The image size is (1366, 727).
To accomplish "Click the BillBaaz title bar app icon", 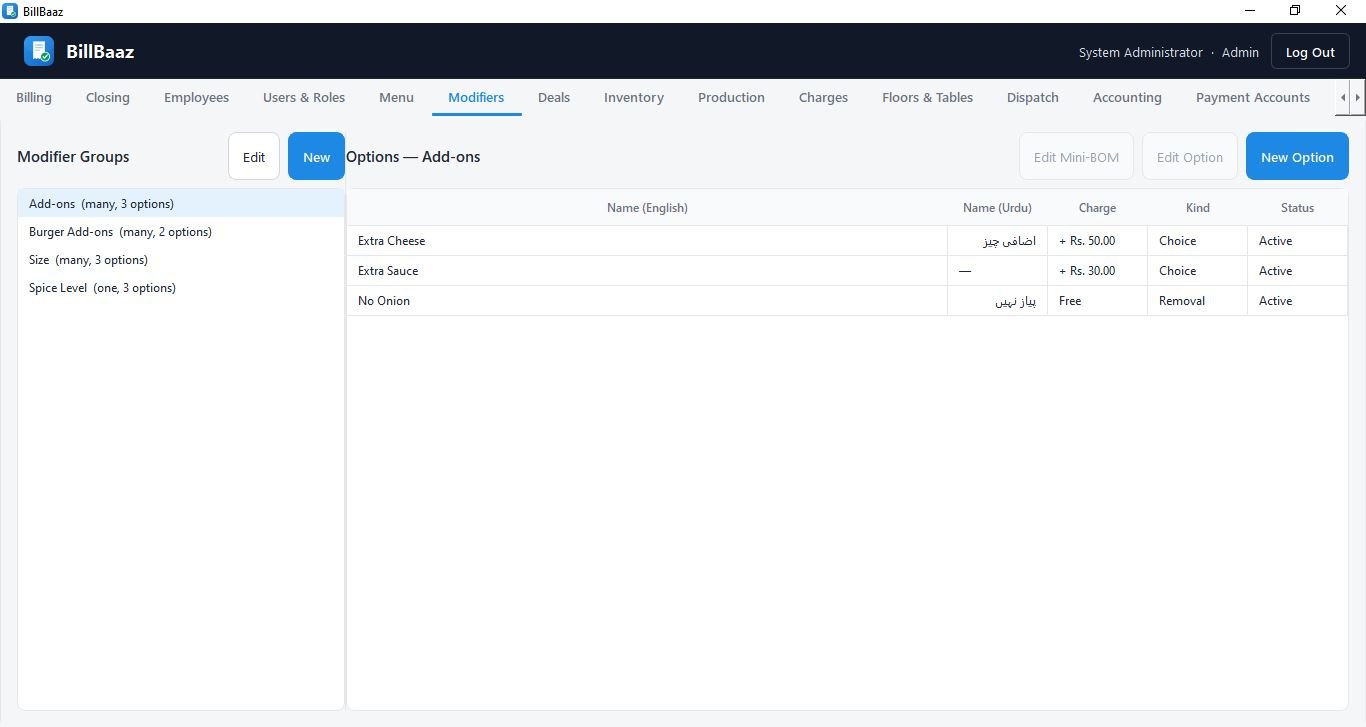I will (10, 11).
